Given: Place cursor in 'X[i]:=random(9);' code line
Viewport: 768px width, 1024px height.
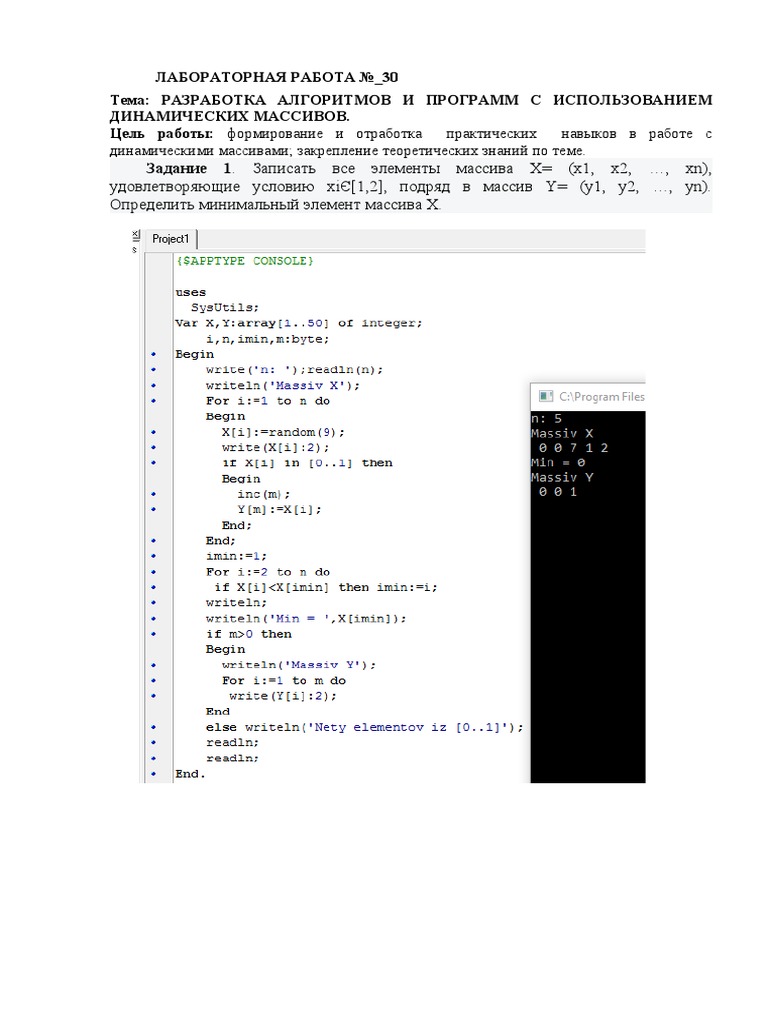Looking at the screenshot, I should pos(283,432).
